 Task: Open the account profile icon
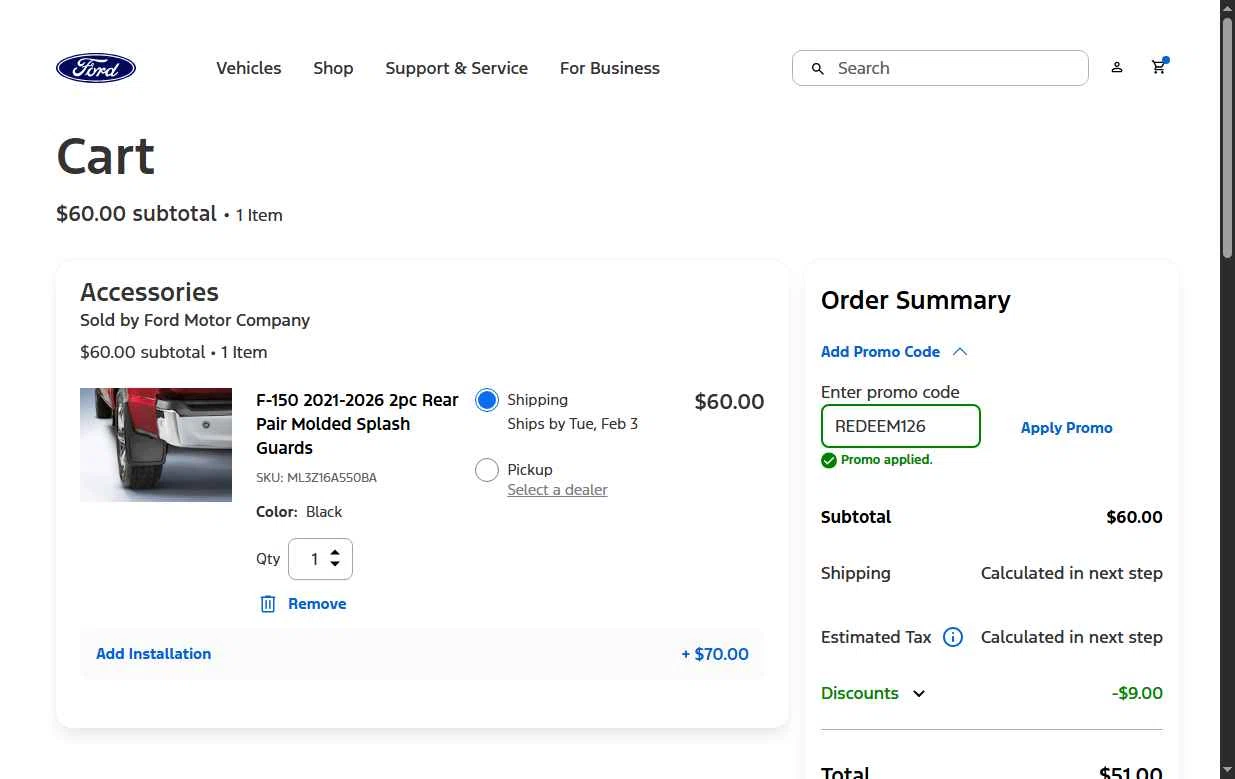pos(1117,68)
